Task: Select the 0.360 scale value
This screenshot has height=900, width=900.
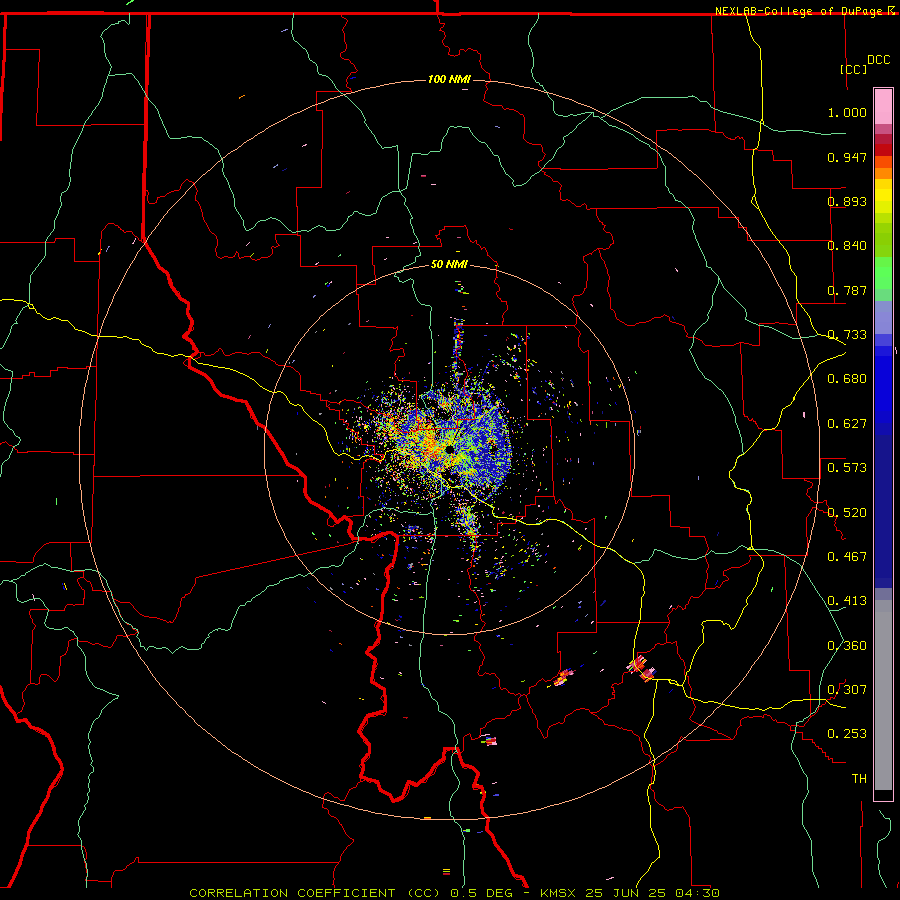Action: click(x=847, y=646)
